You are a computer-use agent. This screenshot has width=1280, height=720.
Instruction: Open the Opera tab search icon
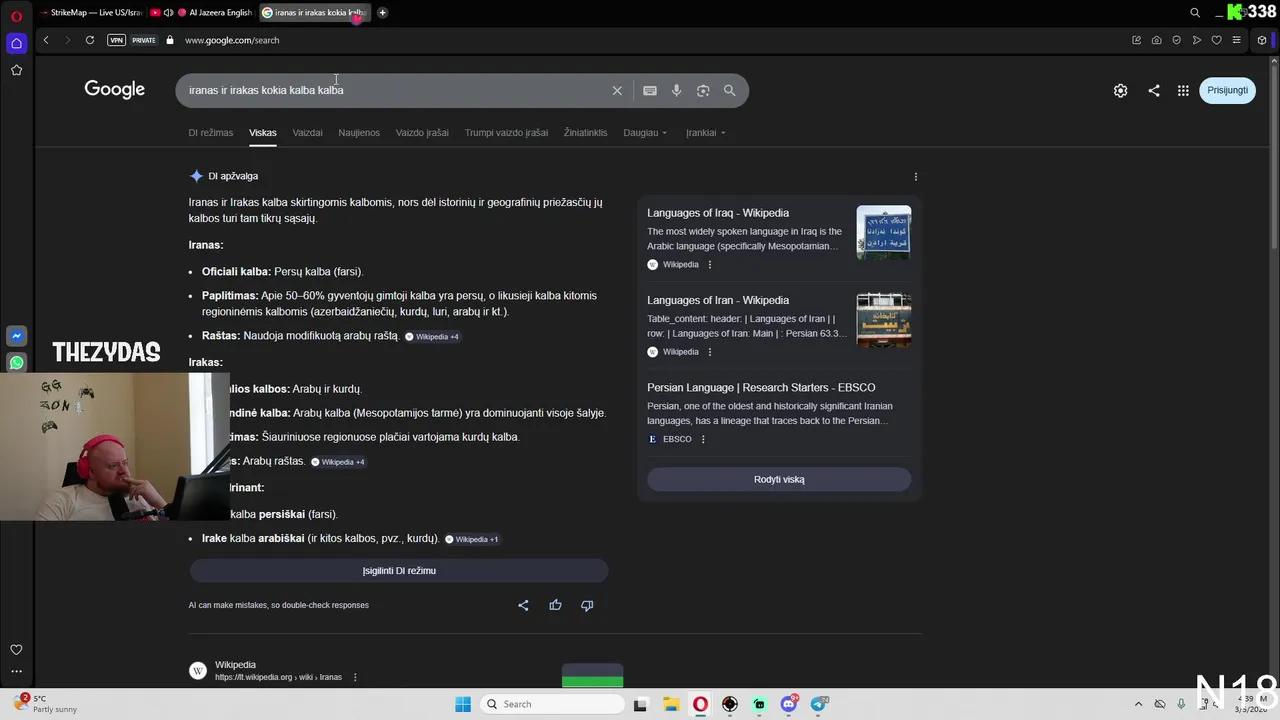point(1195,13)
